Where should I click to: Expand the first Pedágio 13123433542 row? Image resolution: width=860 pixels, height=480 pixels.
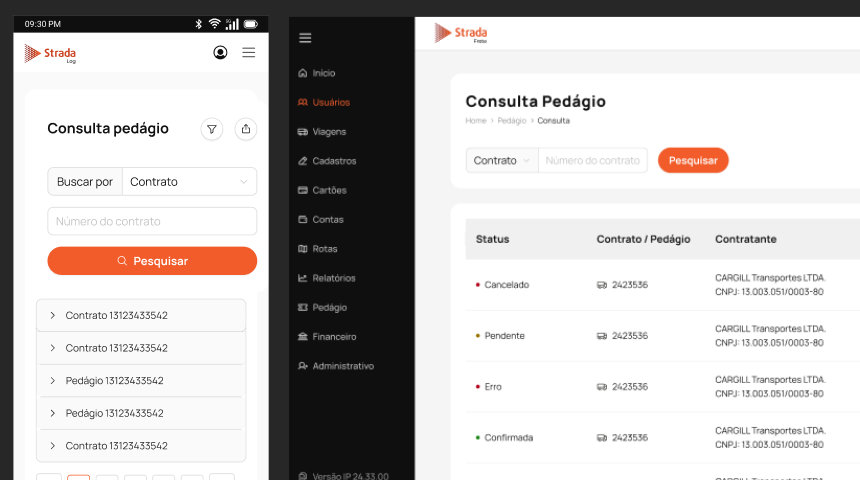[140, 381]
